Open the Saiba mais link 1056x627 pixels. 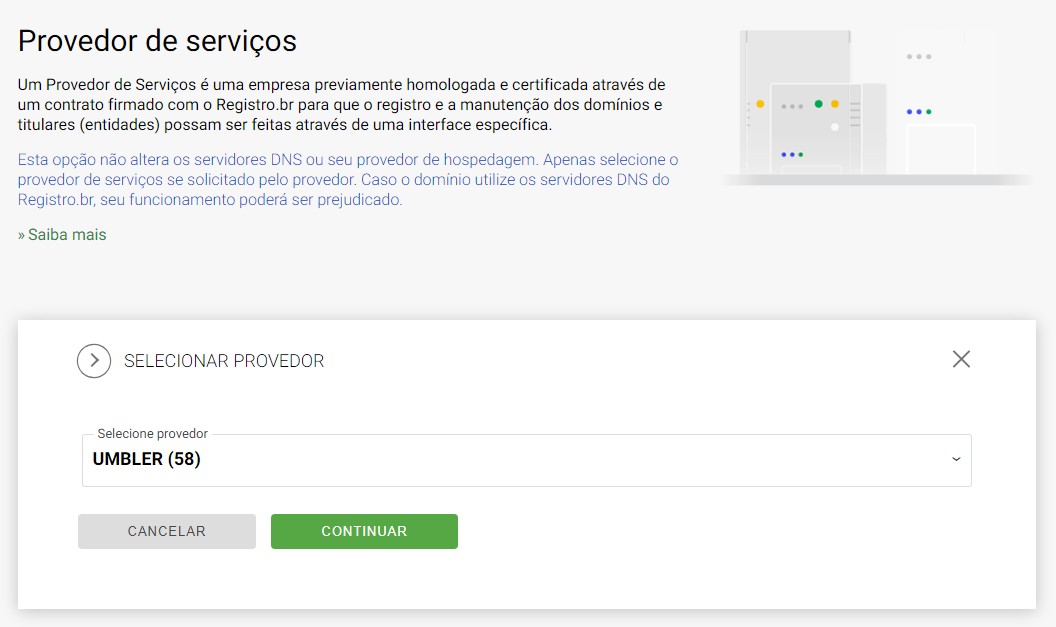[x=62, y=235]
